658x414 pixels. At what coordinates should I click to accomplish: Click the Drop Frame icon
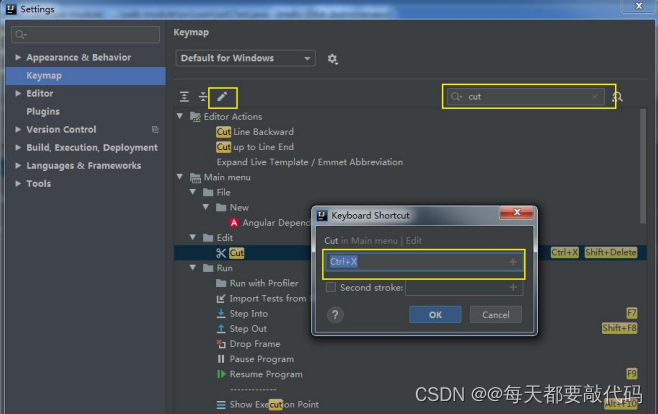(x=221, y=344)
